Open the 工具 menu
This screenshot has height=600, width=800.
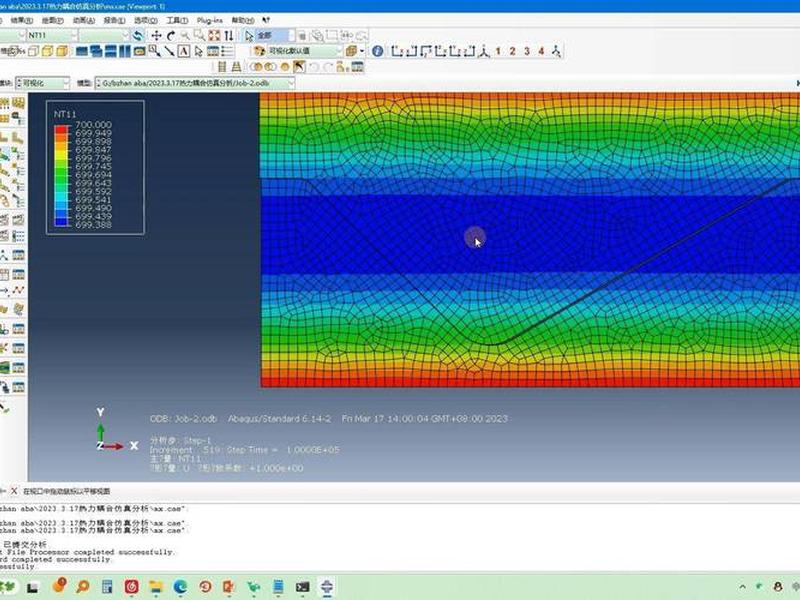[x=177, y=20]
